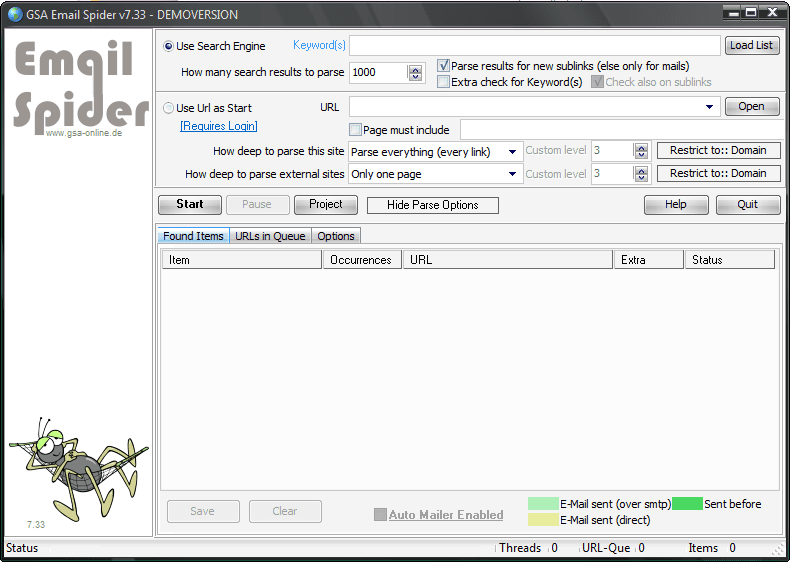790x562 pixels.
Task: Focus the Page must include text field
Action: pos(623,130)
